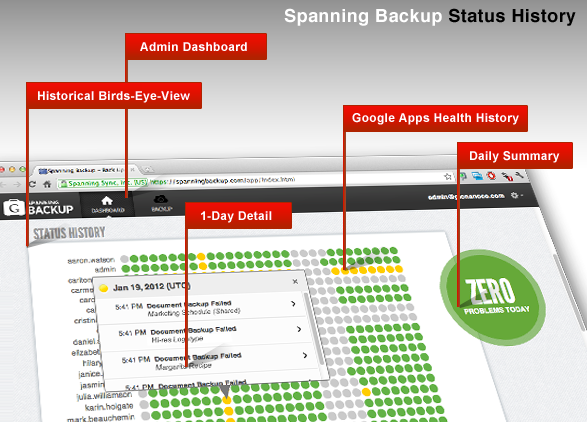Open the Dashboard home icon
Image resolution: width=587 pixels, height=422 pixels.
click(x=107, y=204)
